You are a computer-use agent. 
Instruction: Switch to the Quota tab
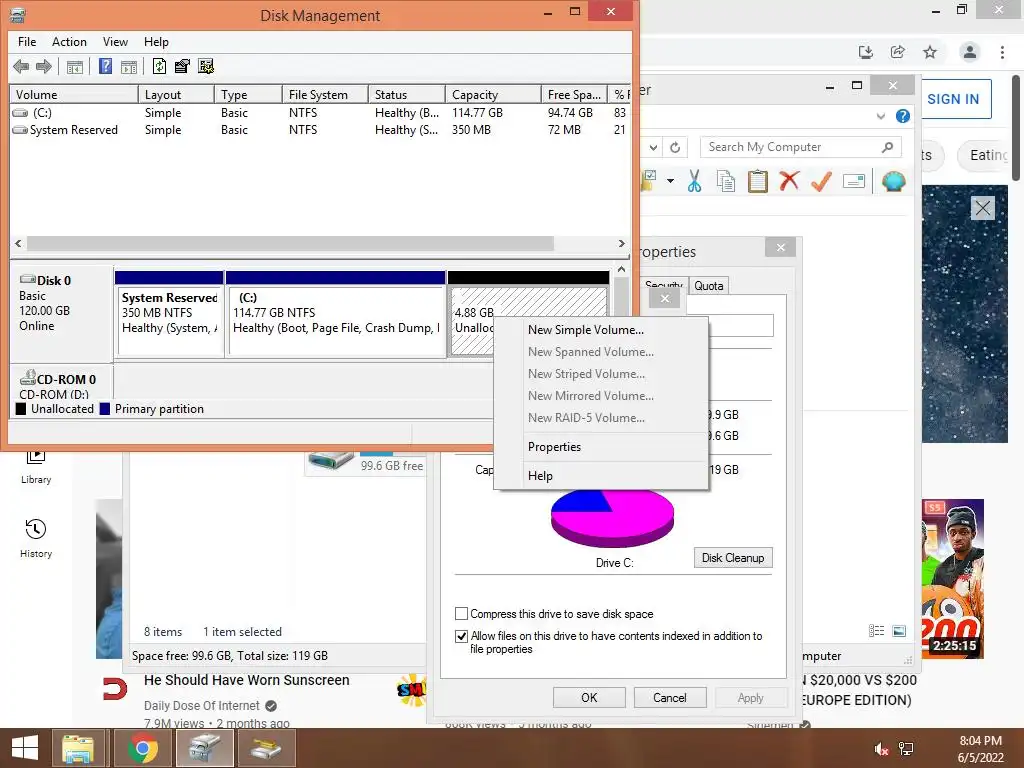tap(709, 285)
